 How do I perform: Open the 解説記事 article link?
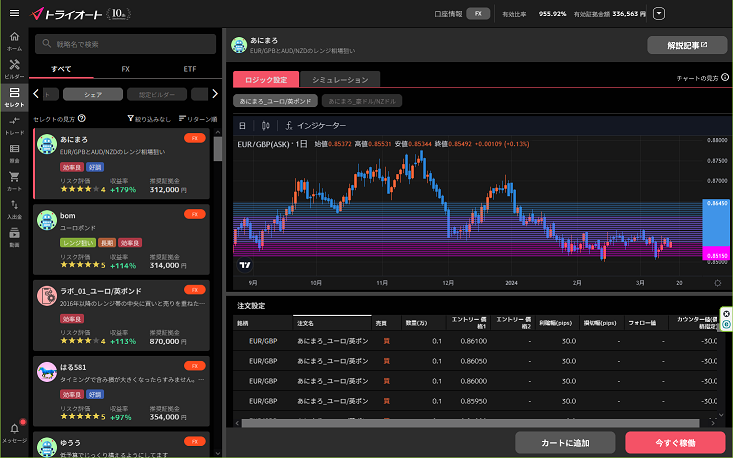click(x=687, y=45)
